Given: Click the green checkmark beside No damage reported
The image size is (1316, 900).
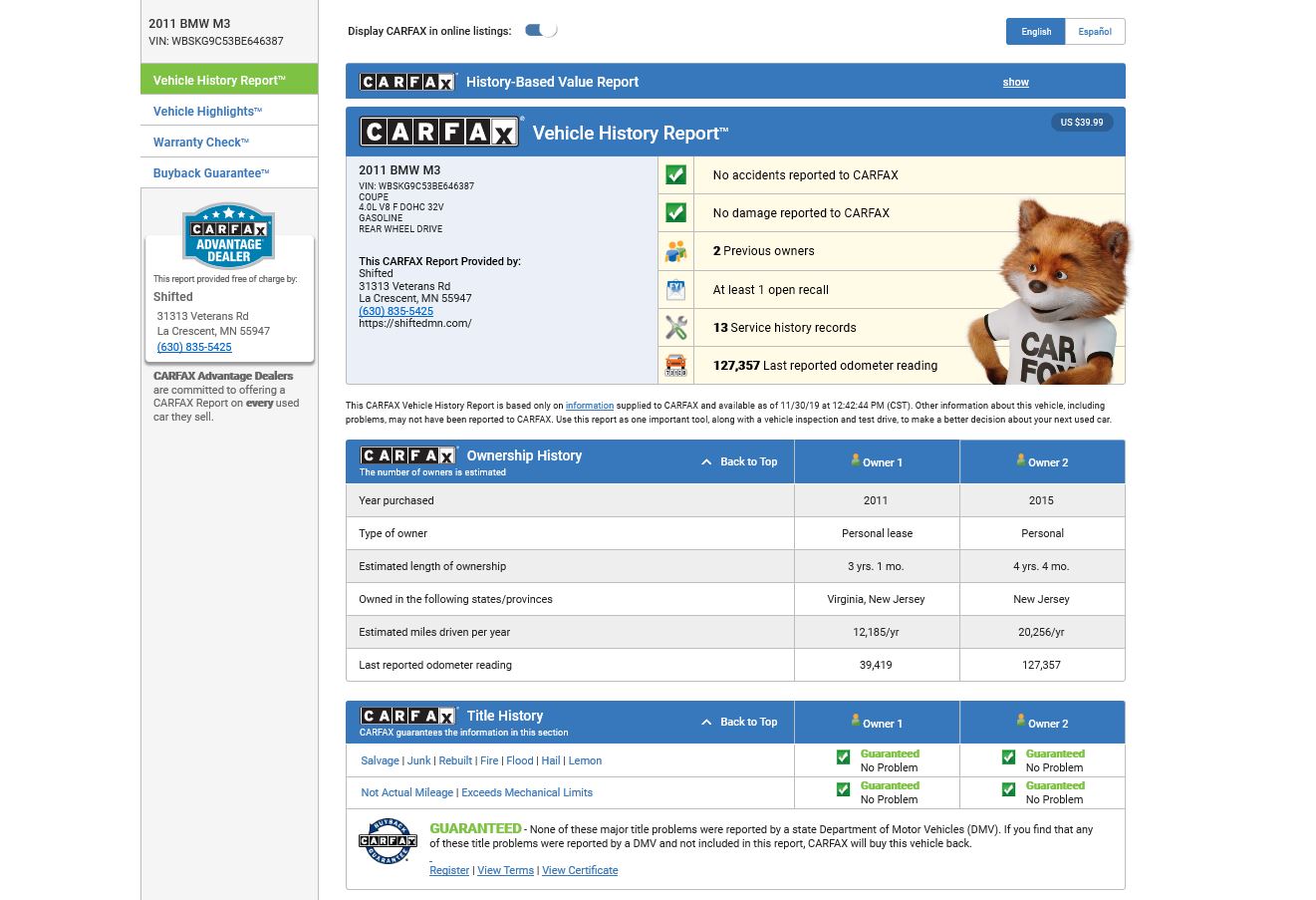Looking at the screenshot, I should pyautogui.click(x=675, y=213).
